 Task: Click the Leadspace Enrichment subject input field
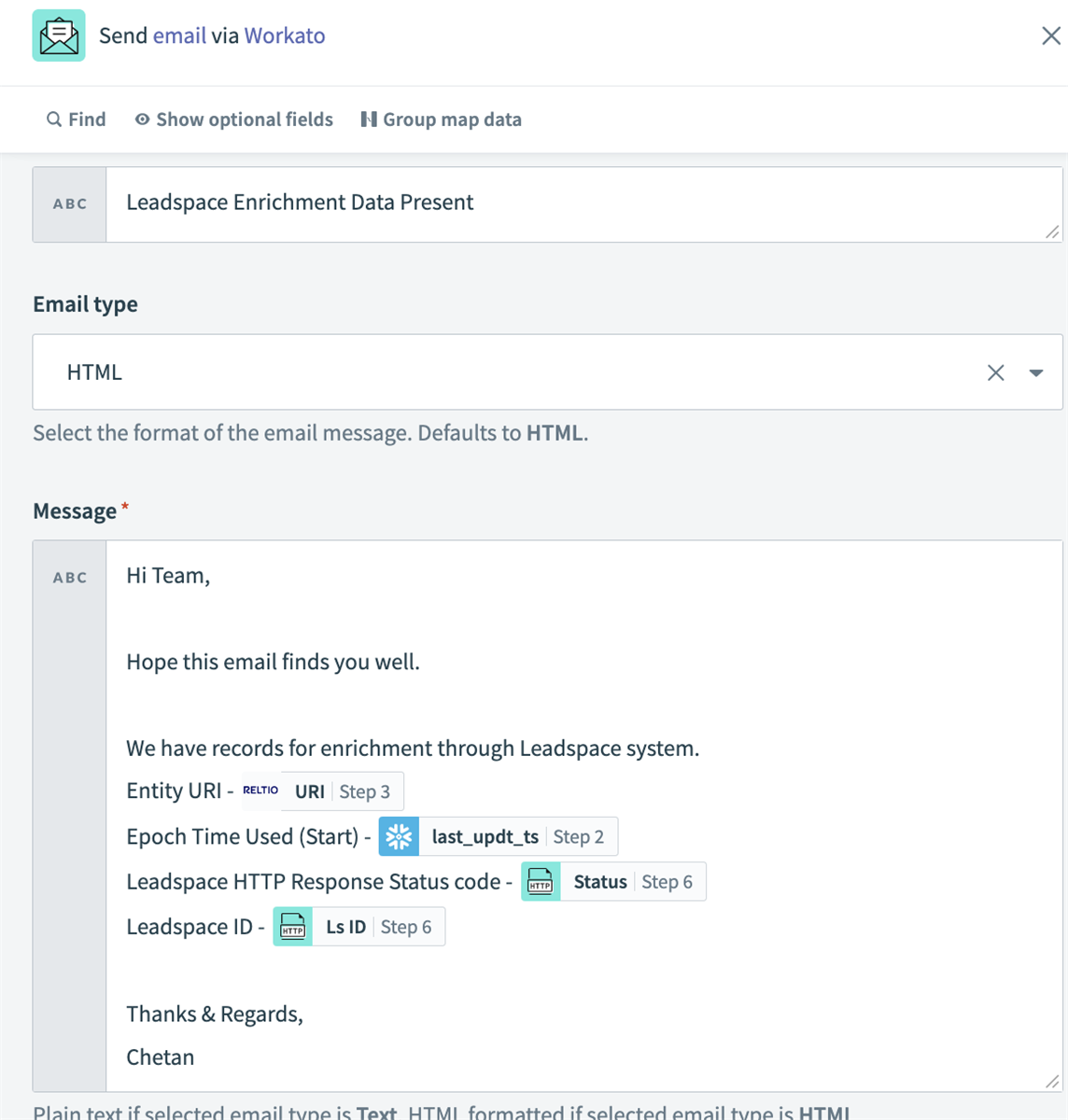coord(373,203)
